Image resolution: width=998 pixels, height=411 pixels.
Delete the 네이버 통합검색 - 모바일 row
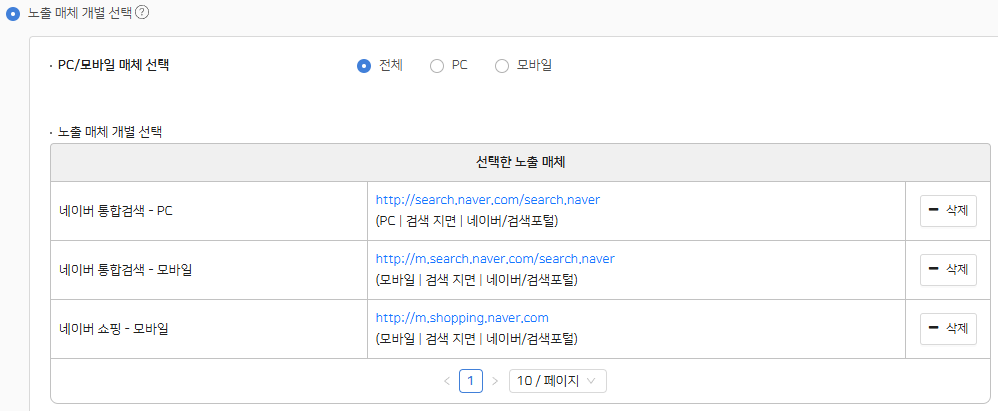coord(948,269)
